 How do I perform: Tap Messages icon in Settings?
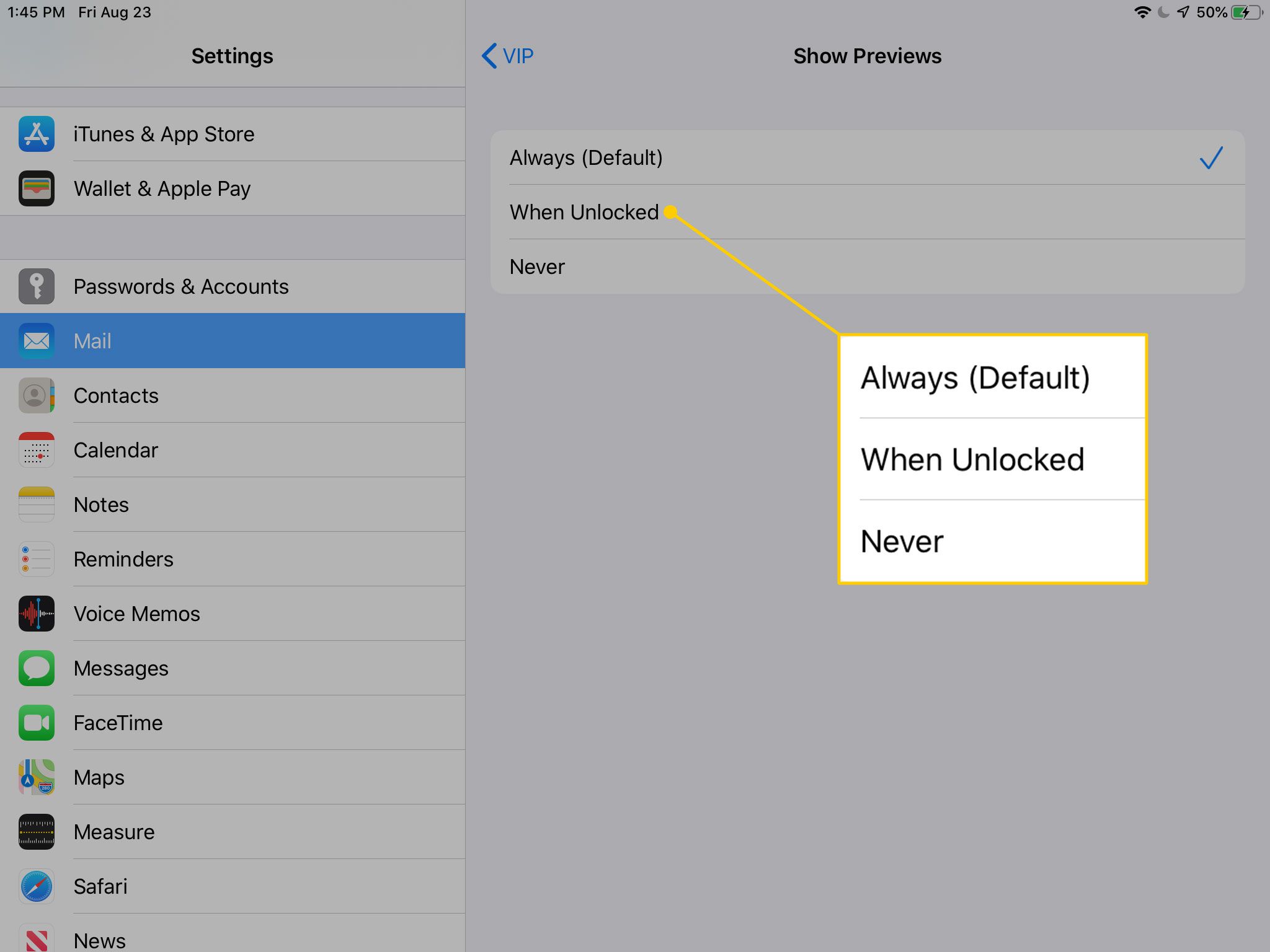click(x=35, y=667)
